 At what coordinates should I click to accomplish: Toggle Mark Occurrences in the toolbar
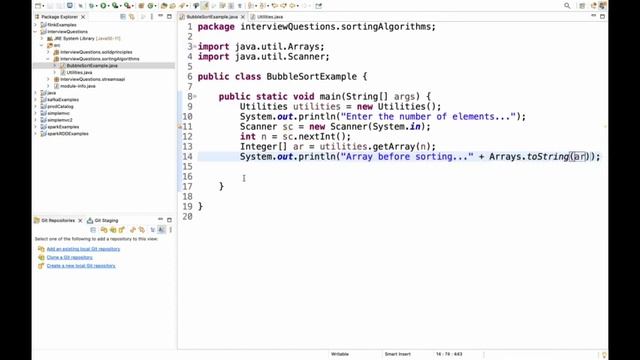pyautogui.click(x=204, y=6)
